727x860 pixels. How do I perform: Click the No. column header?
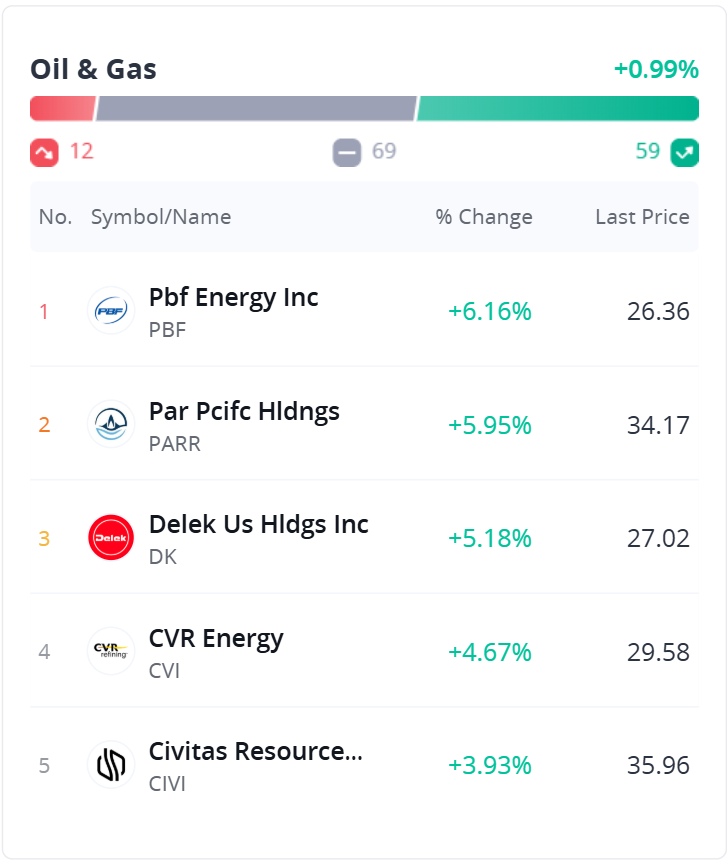(55, 217)
